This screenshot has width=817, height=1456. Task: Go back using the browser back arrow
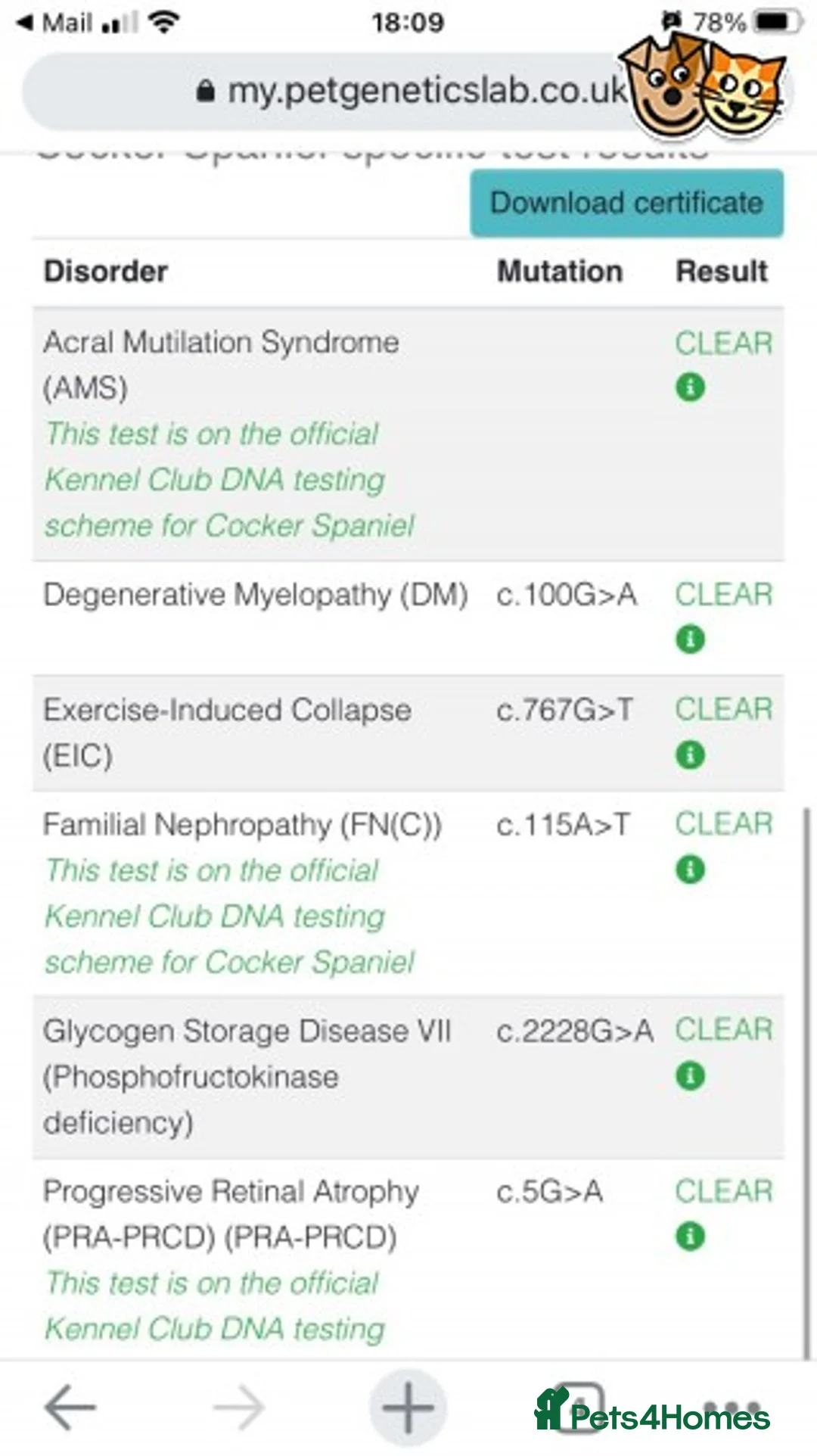coord(70,1408)
